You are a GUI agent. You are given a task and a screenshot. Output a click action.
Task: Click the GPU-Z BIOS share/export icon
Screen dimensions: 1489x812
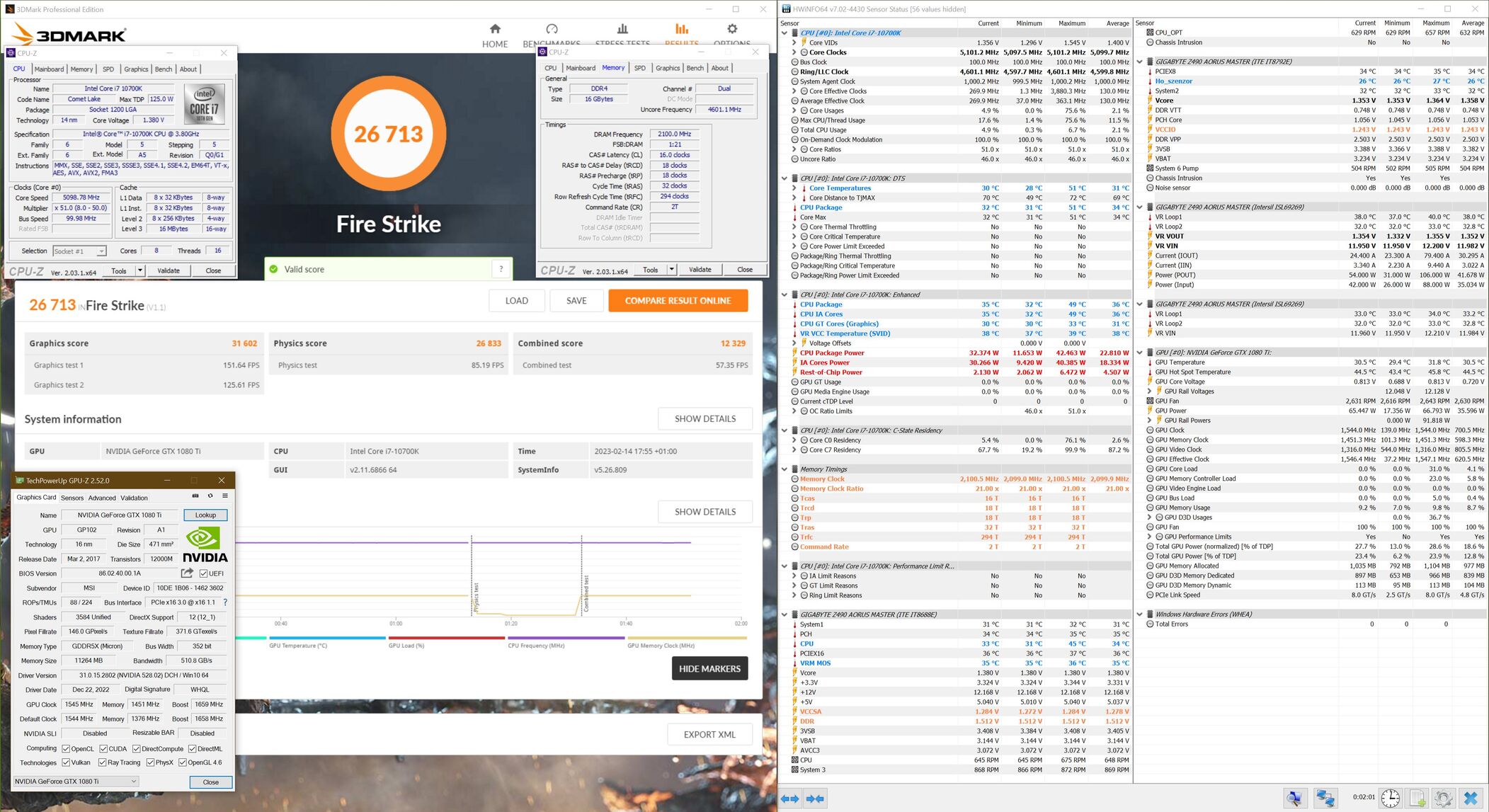[x=187, y=573]
